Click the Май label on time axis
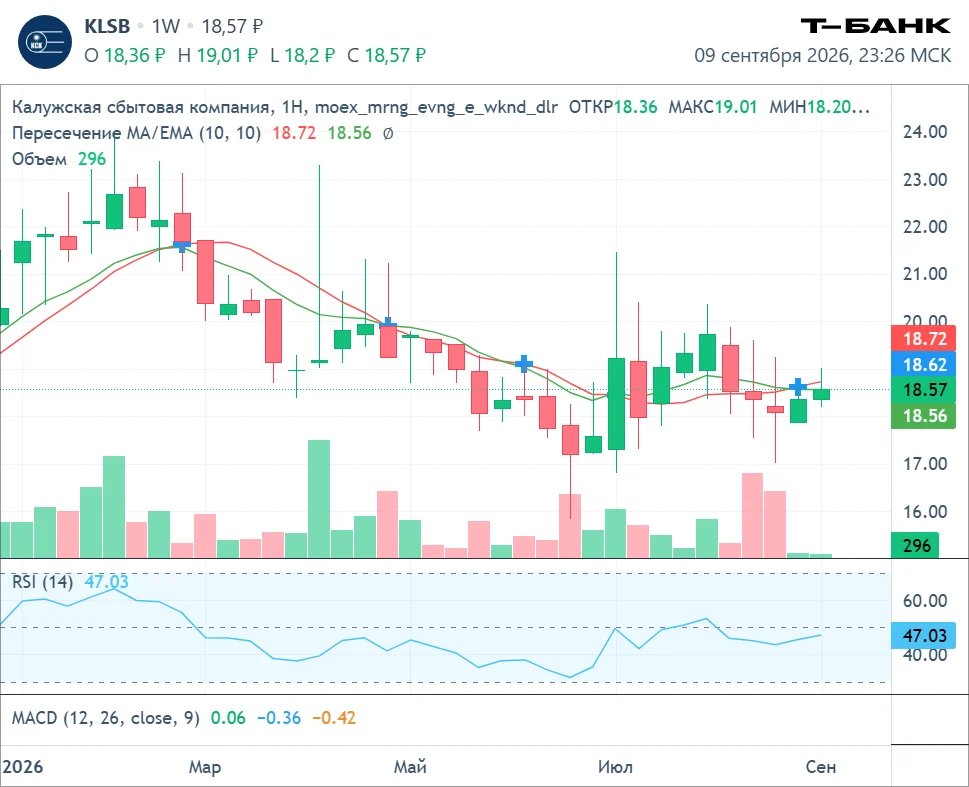The image size is (969, 787). tap(410, 767)
